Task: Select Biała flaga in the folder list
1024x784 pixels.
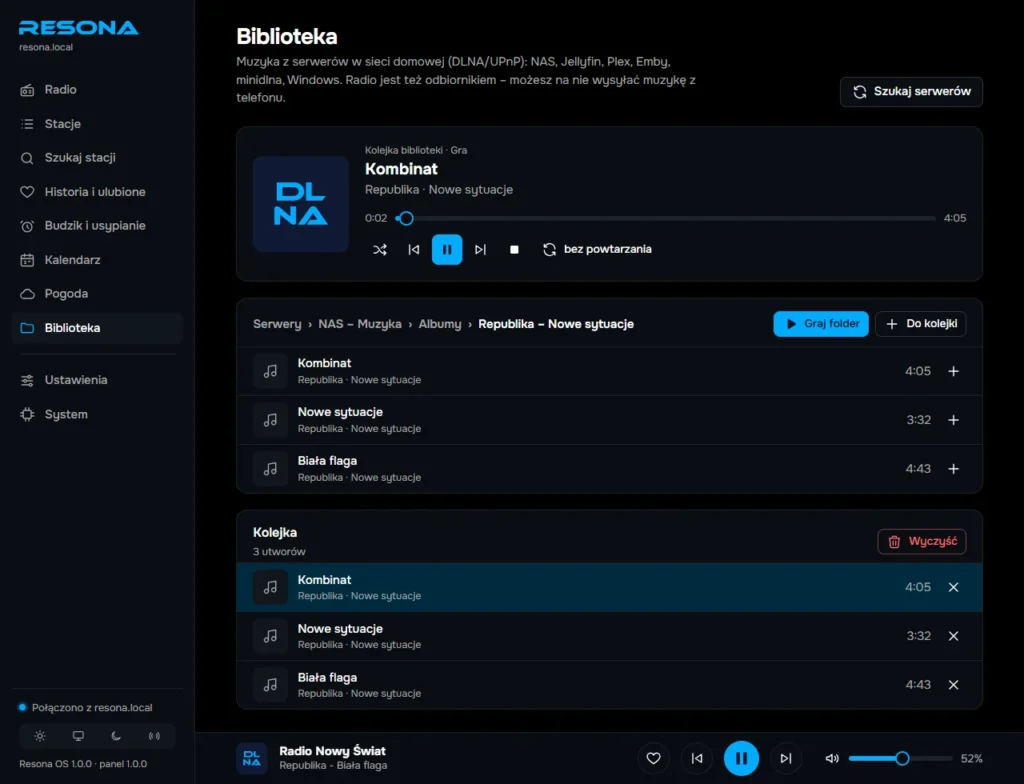Action: click(x=609, y=469)
